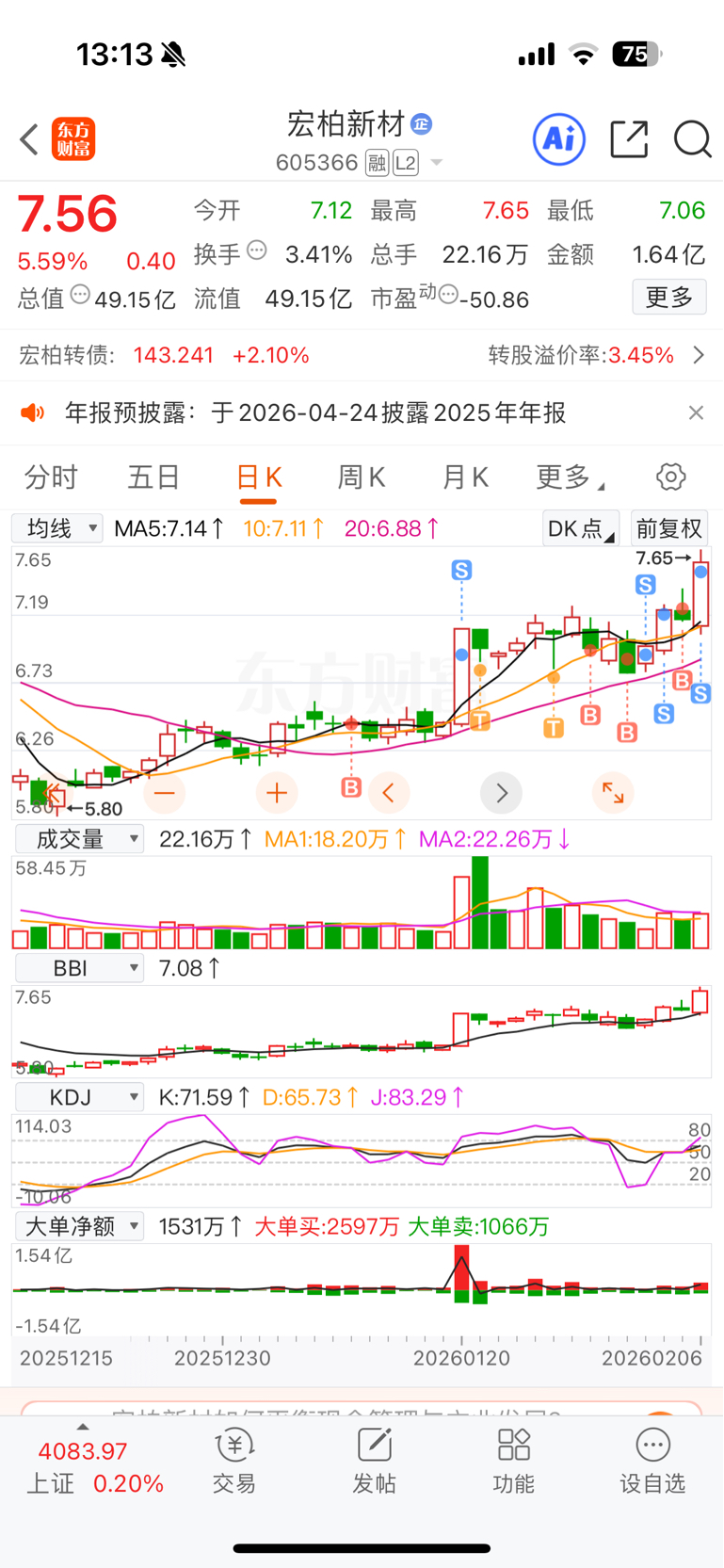Open the 均线 indicator dropdown
Image resolution: width=724 pixels, height=1568 pixels.
click(57, 528)
